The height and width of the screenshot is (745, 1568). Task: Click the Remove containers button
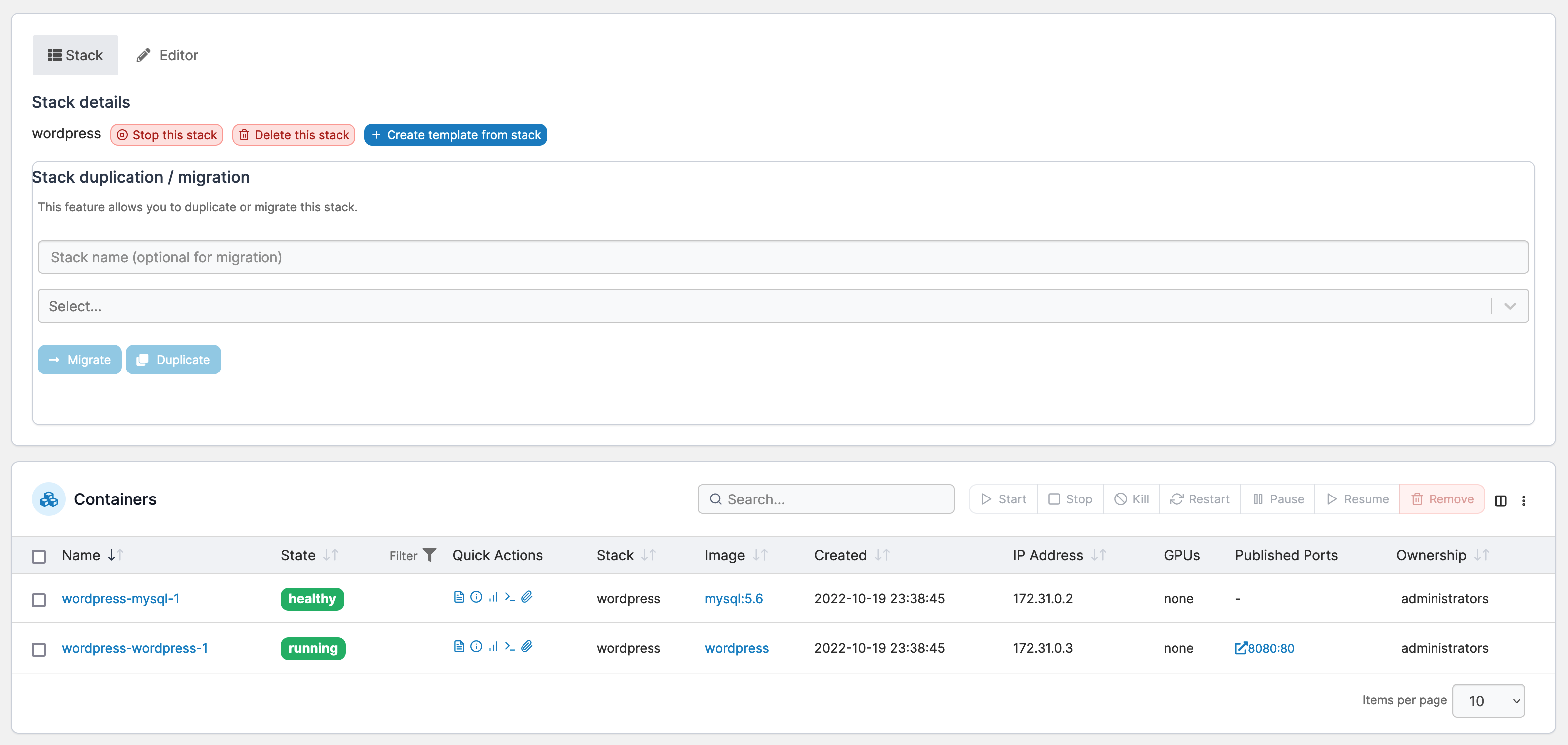click(1442, 499)
